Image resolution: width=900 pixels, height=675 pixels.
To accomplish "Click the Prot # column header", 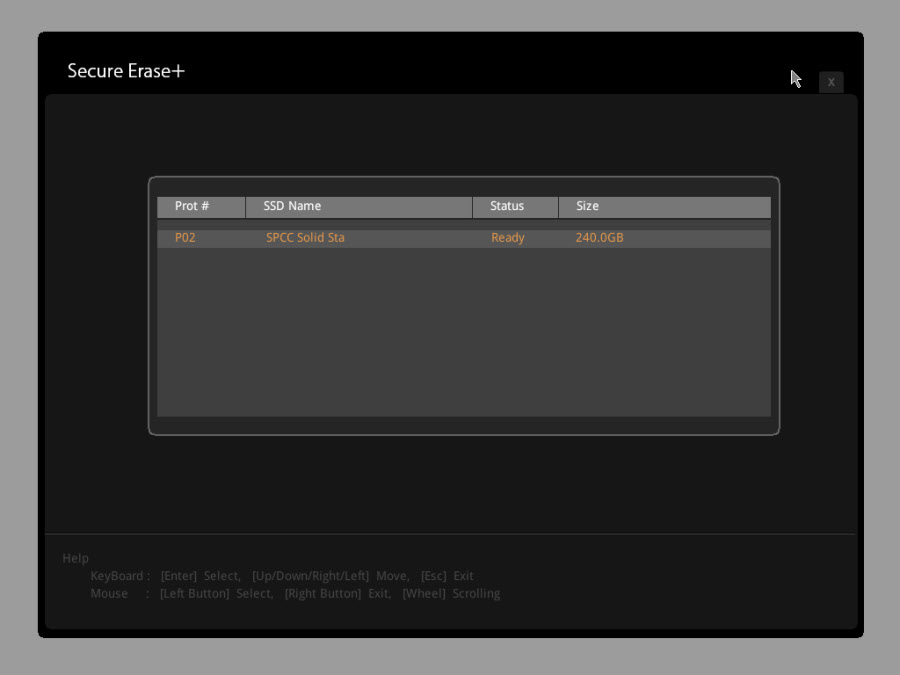I will (x=192, y=206).
